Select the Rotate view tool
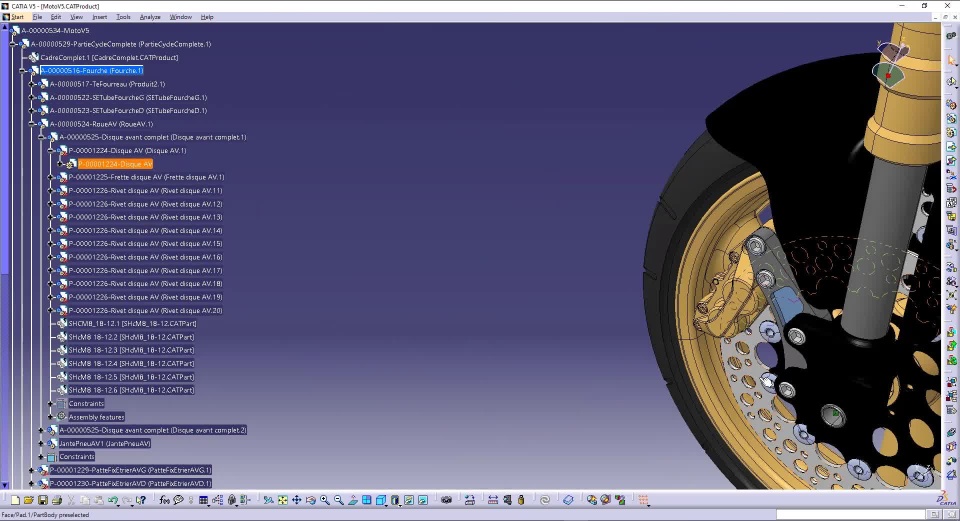The width and height of the screenshot is (960, 521). (x=311, y=500)
